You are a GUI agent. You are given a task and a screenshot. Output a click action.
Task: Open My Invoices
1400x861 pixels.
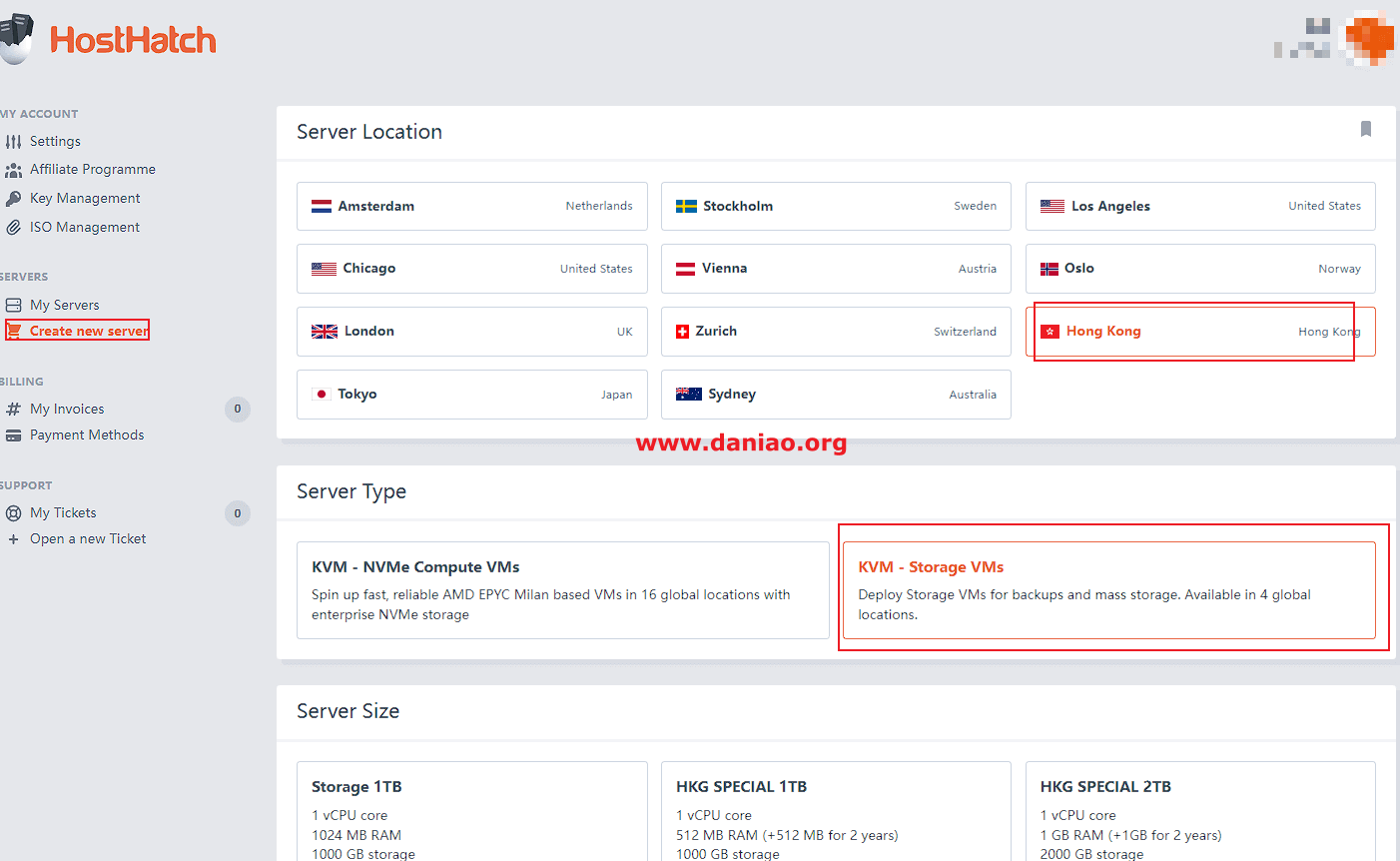pos(67,410)
